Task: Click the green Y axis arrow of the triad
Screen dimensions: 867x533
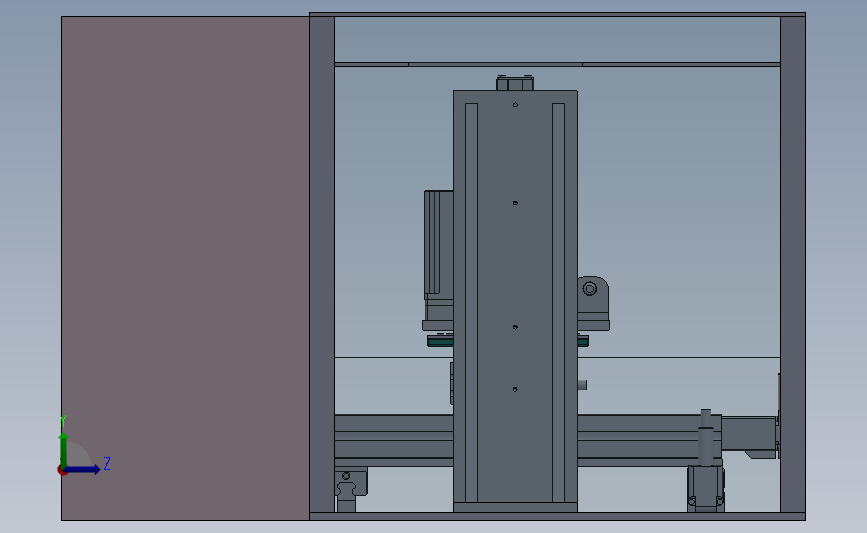Action: (64, 451)
